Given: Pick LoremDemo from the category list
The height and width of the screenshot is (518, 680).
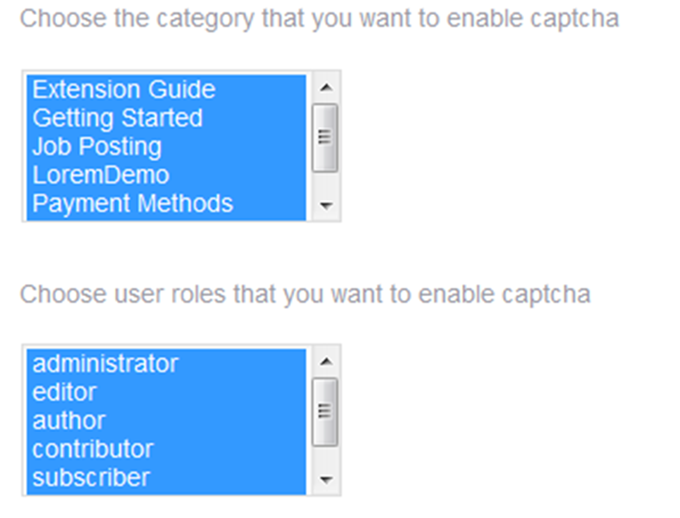Looking at the screenshot, I should [100, 175].
